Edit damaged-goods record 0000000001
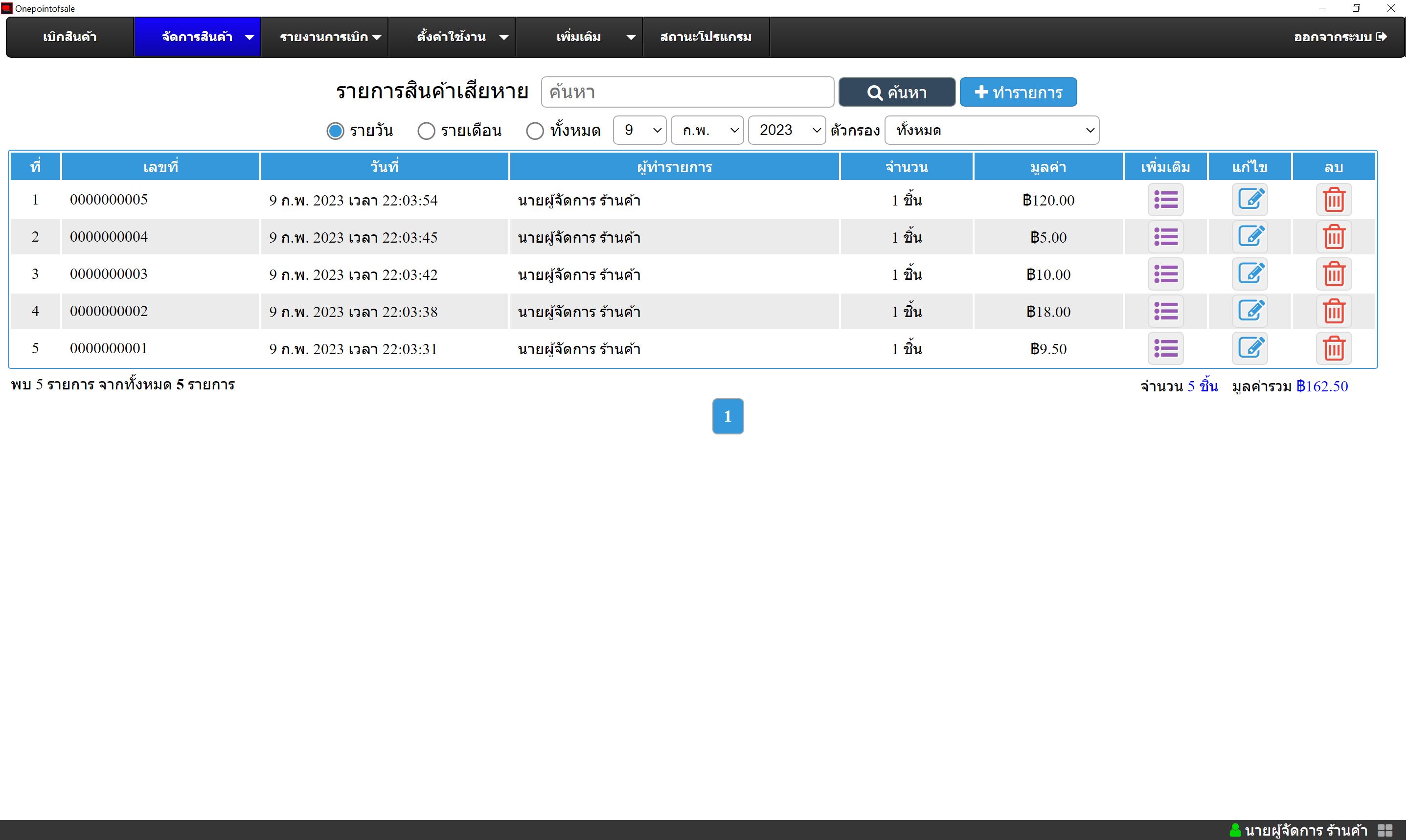The width and height of the screenshot is (1409, 840). pos(1250,348)
